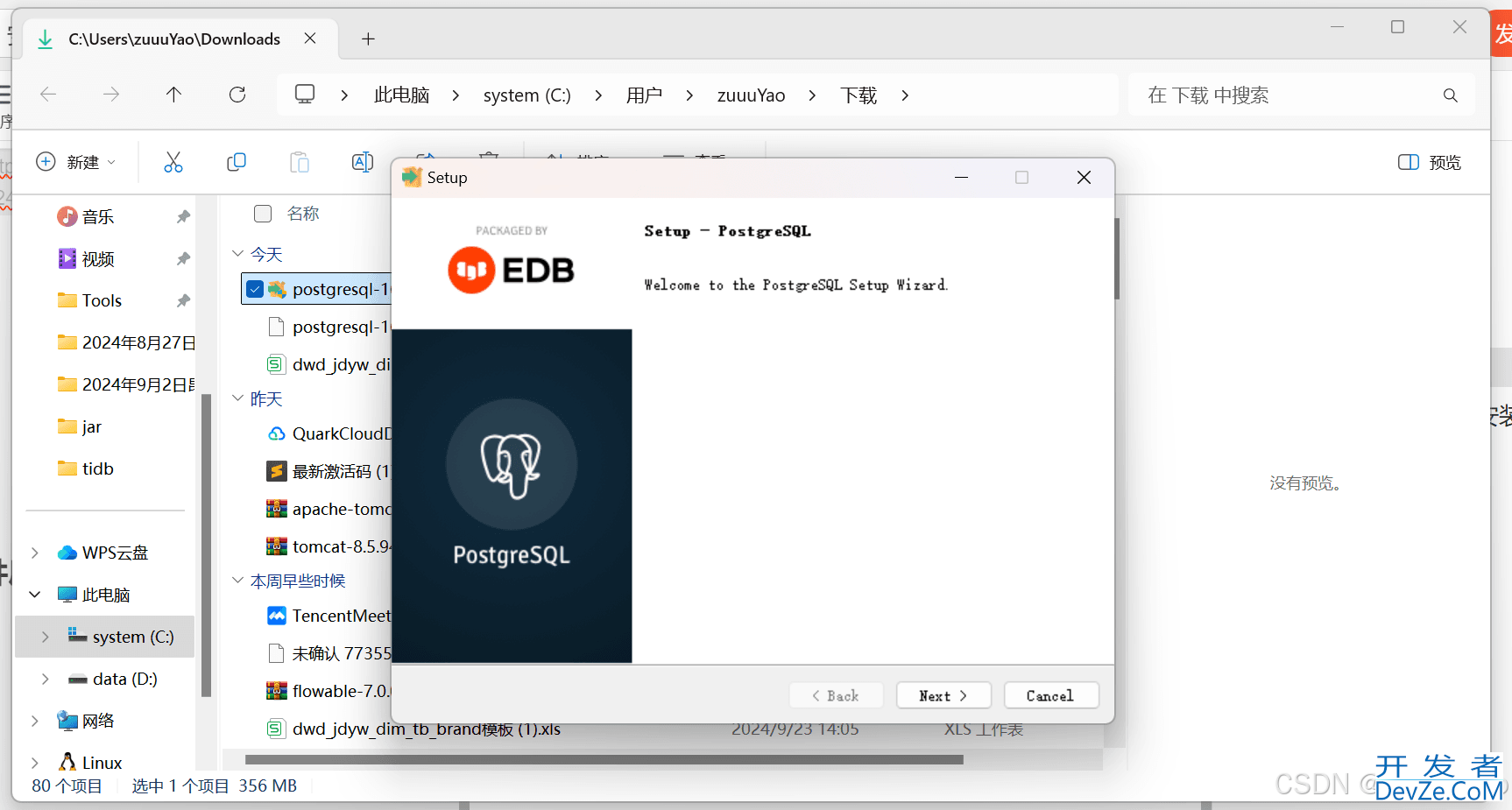Click the Rename icon in toolbar
The image size is (1512, 810).
363,162
